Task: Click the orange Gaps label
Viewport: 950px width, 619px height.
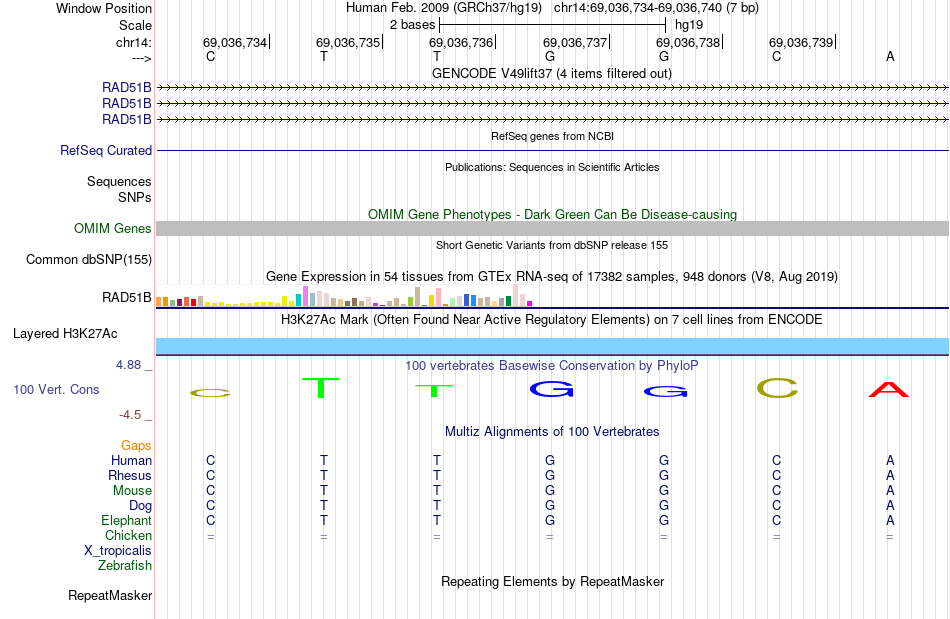Action: pos(136,445)
